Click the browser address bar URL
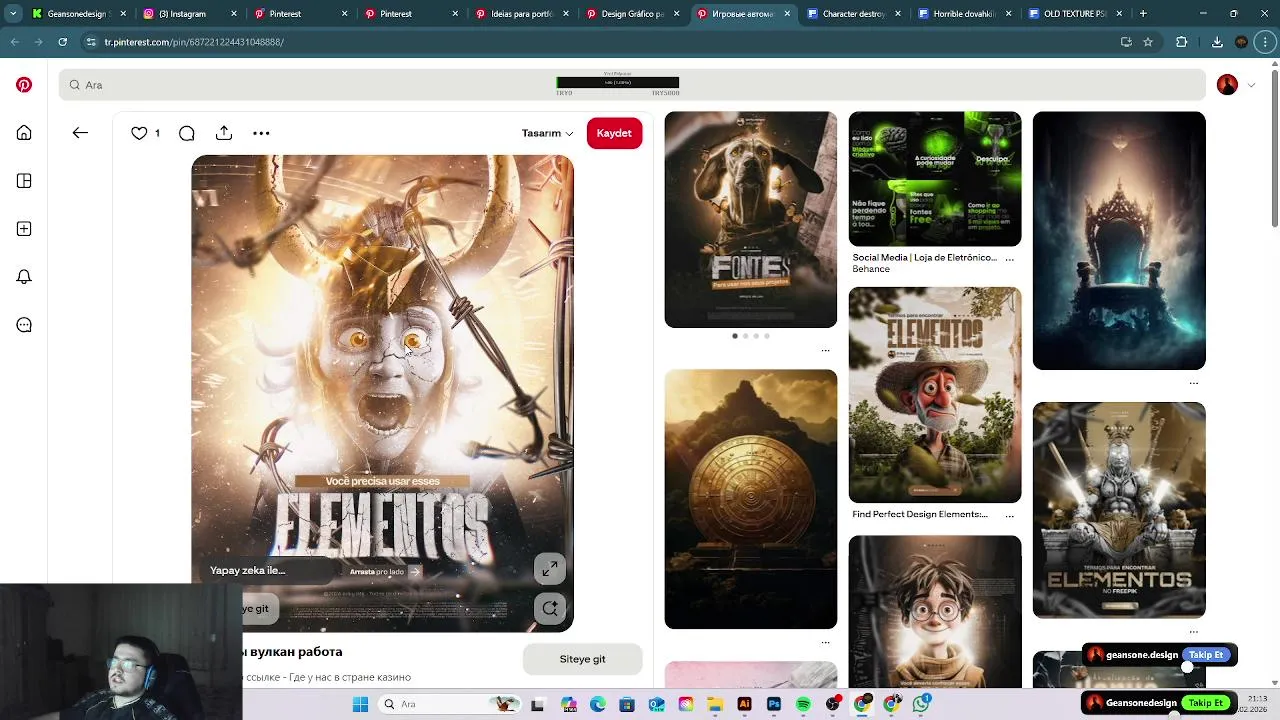The width and height of the screenshot is (1280, 720). click(x=194, y=42)
